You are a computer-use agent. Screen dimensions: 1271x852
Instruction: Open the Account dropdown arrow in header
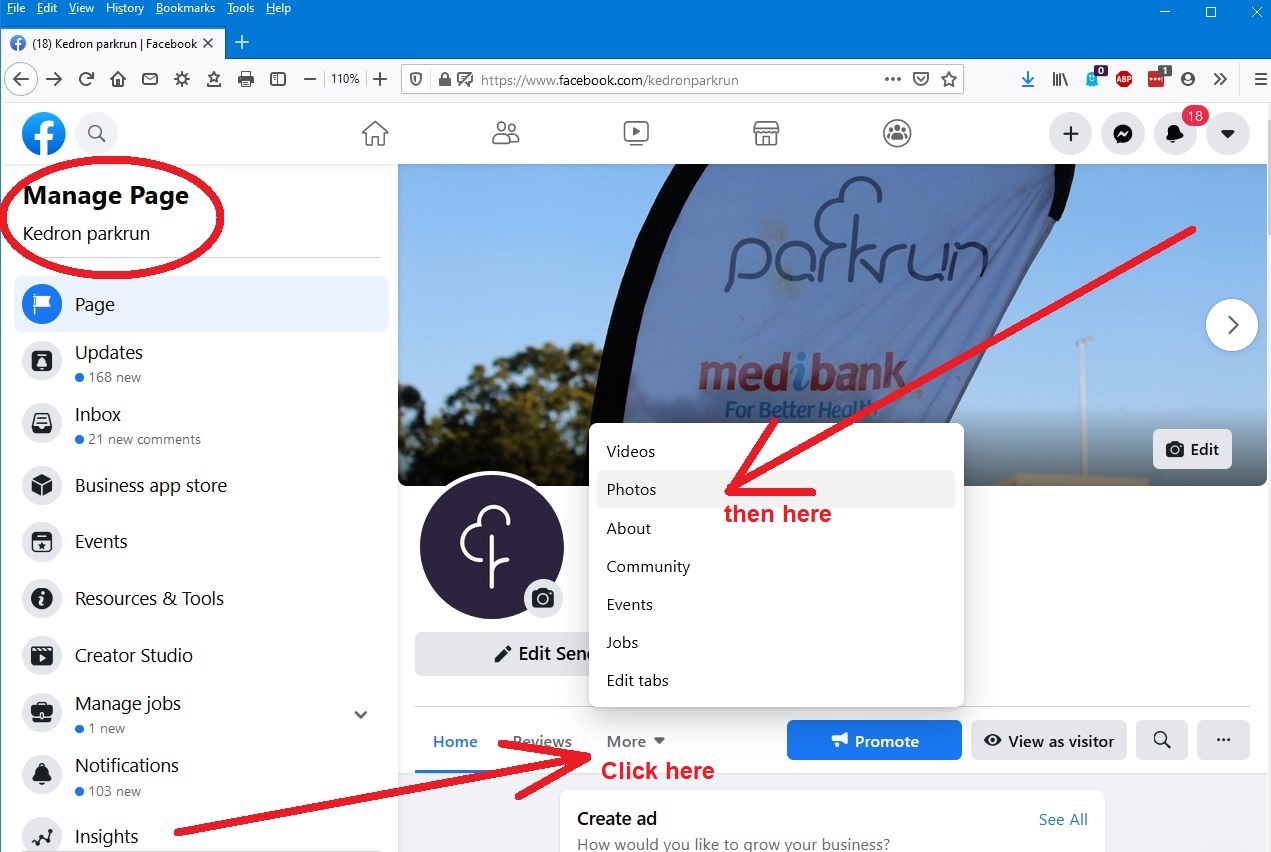click(1228, 134)
